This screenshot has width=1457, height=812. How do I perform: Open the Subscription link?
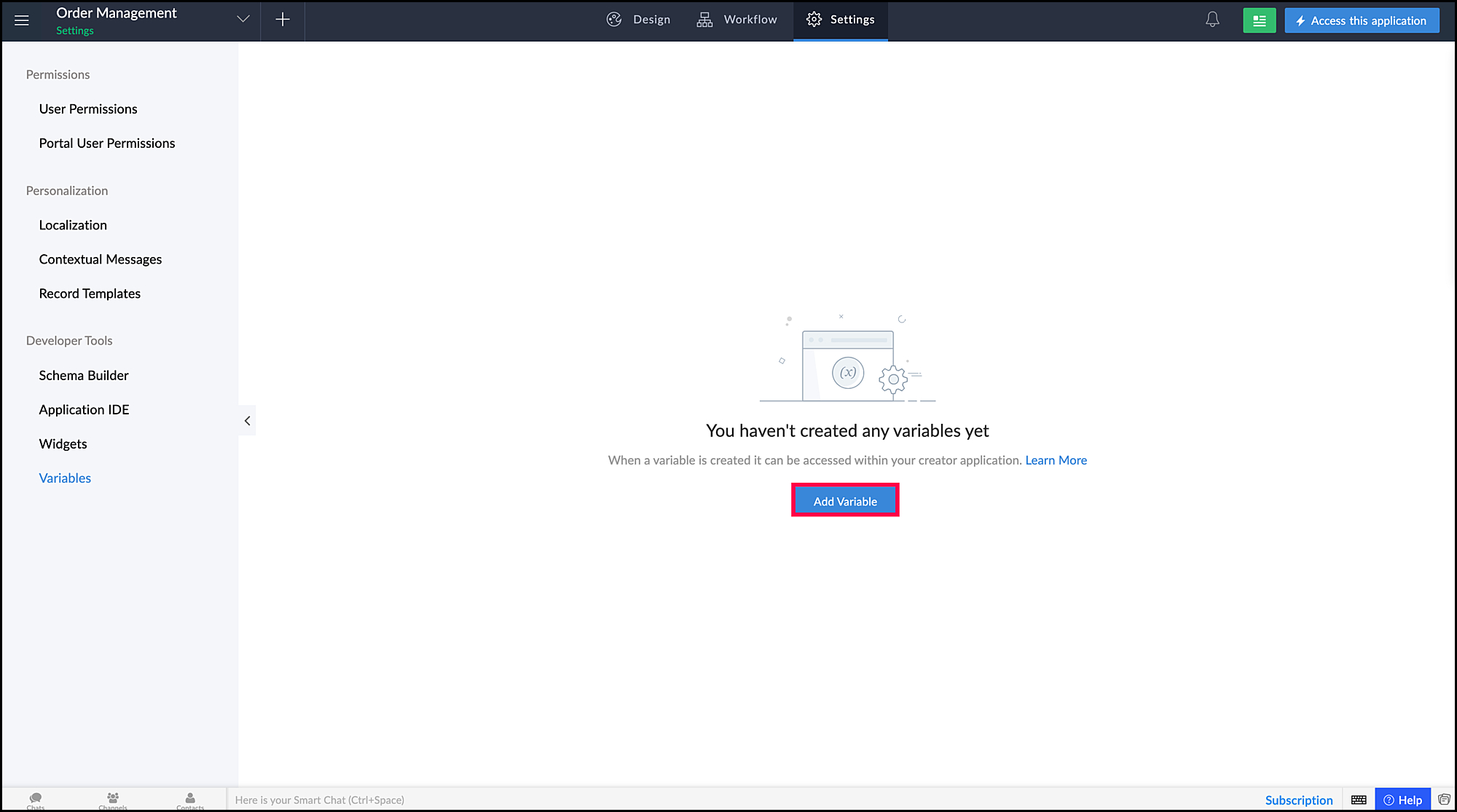1299,800
